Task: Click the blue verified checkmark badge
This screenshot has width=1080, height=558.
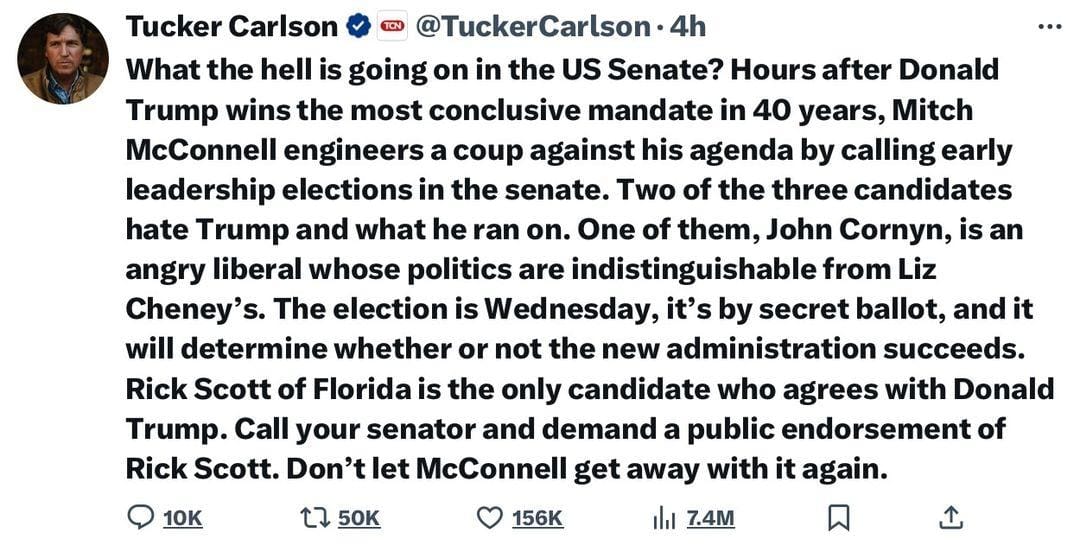Action: (359, 27)
